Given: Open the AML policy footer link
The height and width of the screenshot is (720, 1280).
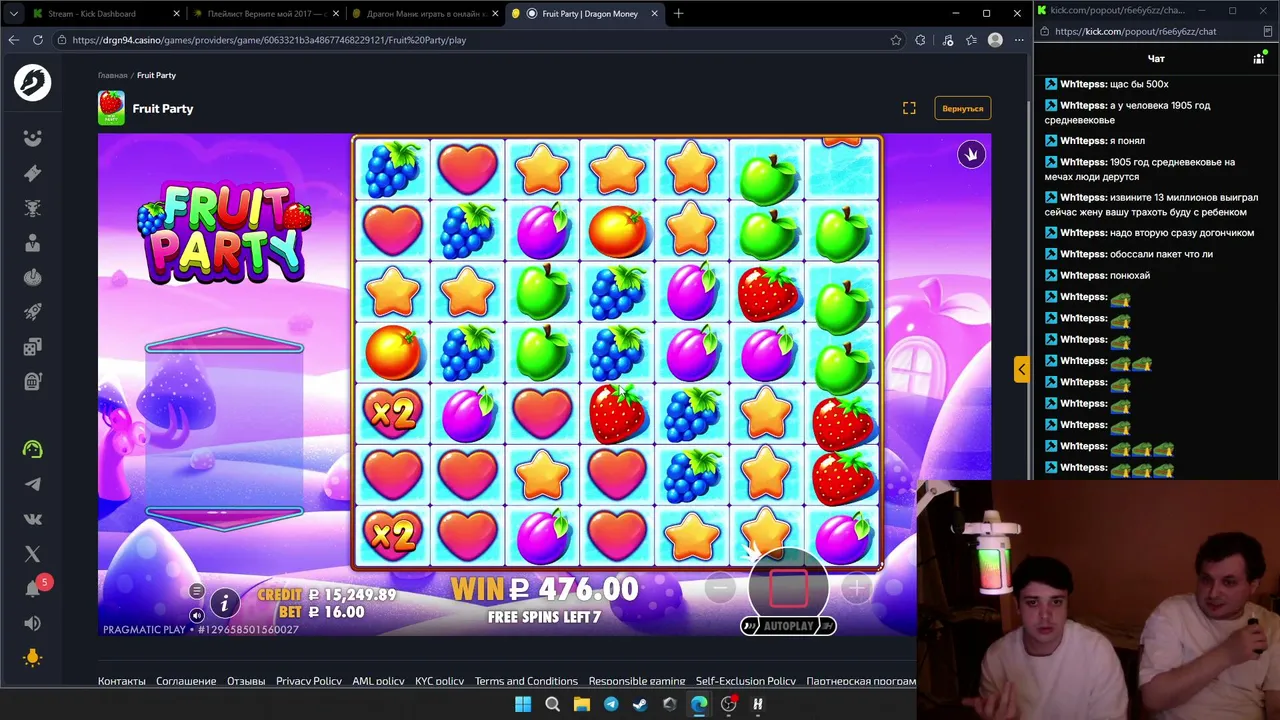Looking at the screenshot, I should coord(378,681).
